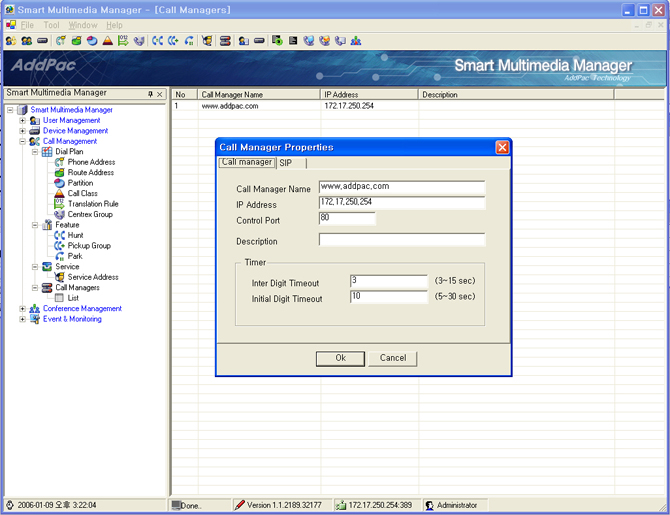Open Phone Address in the Dial Plan tree

click(x=90, y=162)
